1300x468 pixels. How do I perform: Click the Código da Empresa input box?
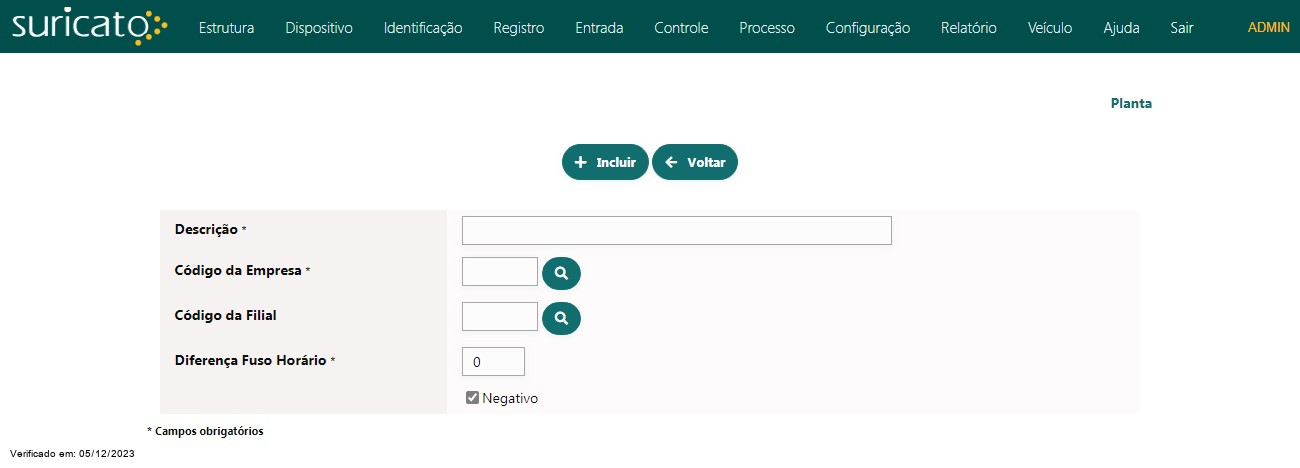click(500, 271)
